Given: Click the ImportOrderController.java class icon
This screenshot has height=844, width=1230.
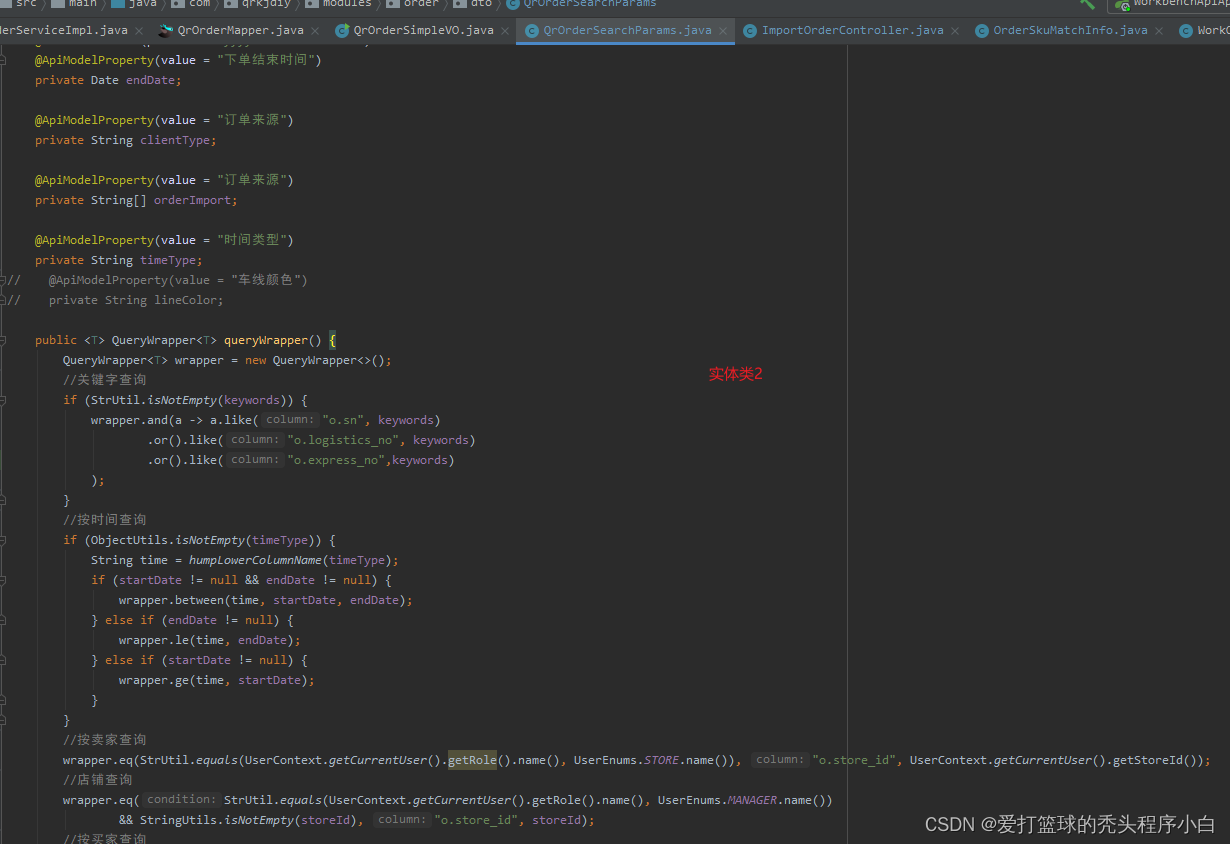Looking at the screenshot, I should click(750, 30).
